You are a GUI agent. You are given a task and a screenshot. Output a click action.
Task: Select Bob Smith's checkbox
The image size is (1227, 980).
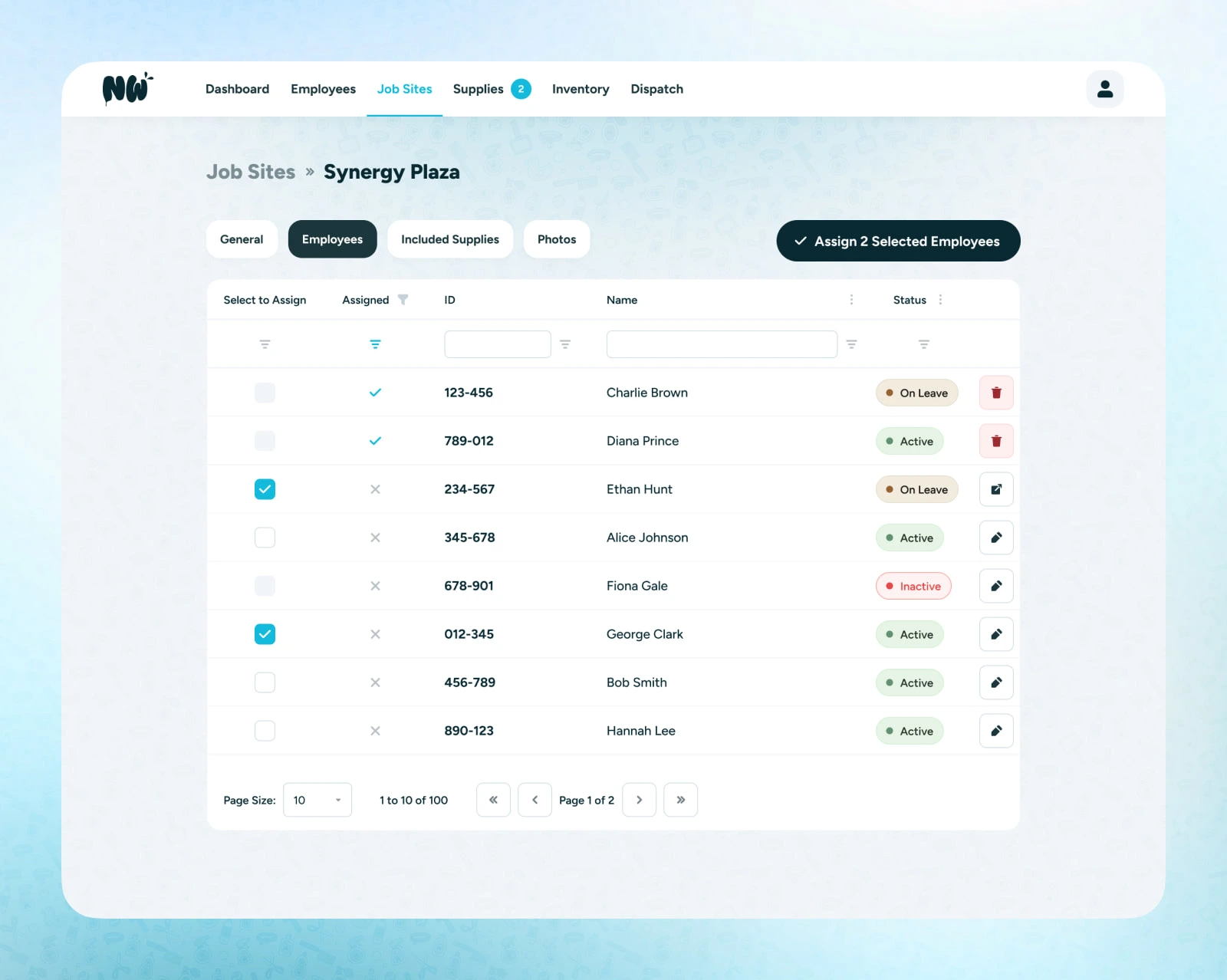pos(265,682)
